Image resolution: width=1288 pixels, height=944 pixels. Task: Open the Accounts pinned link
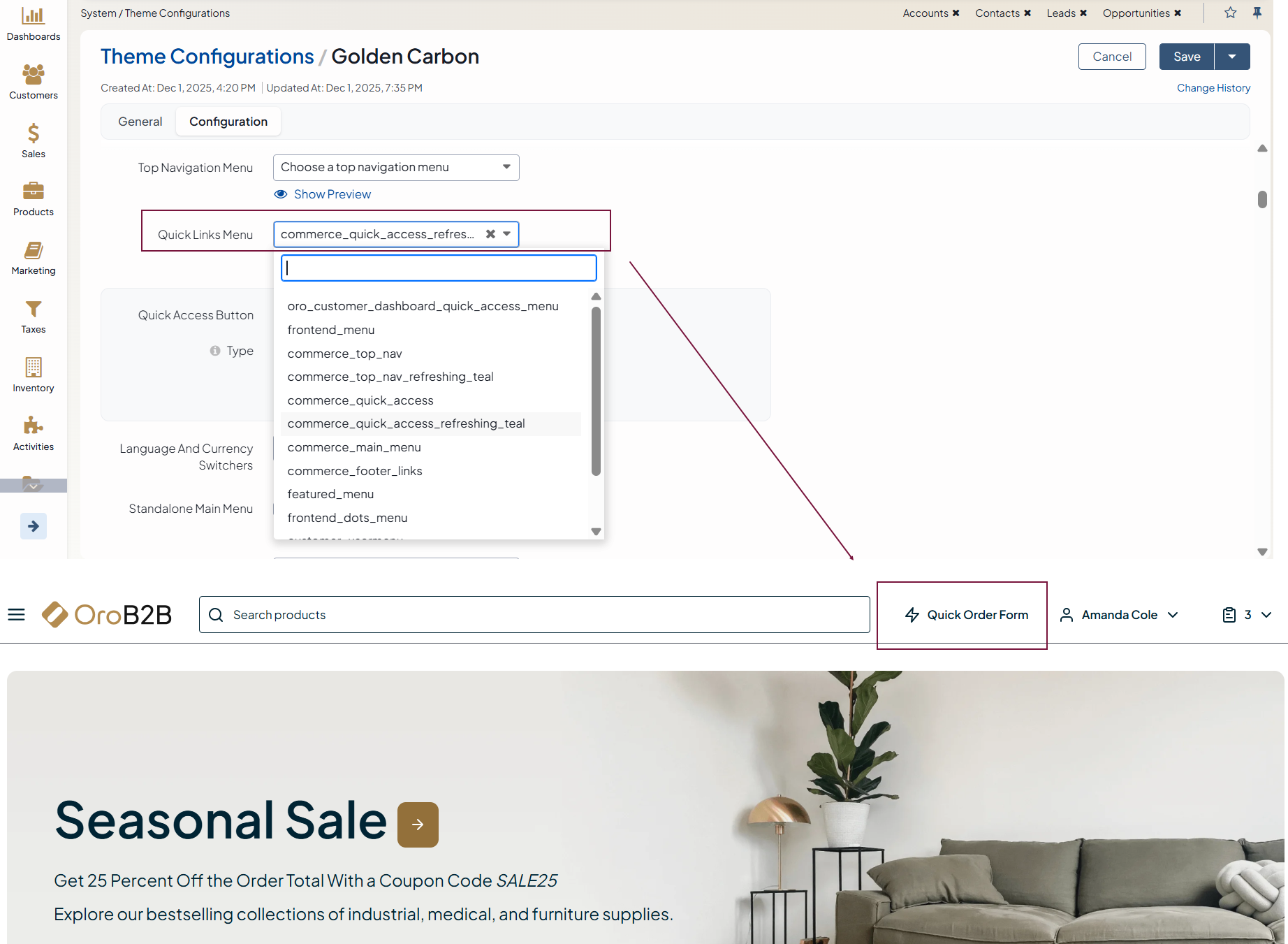[925, 13]
